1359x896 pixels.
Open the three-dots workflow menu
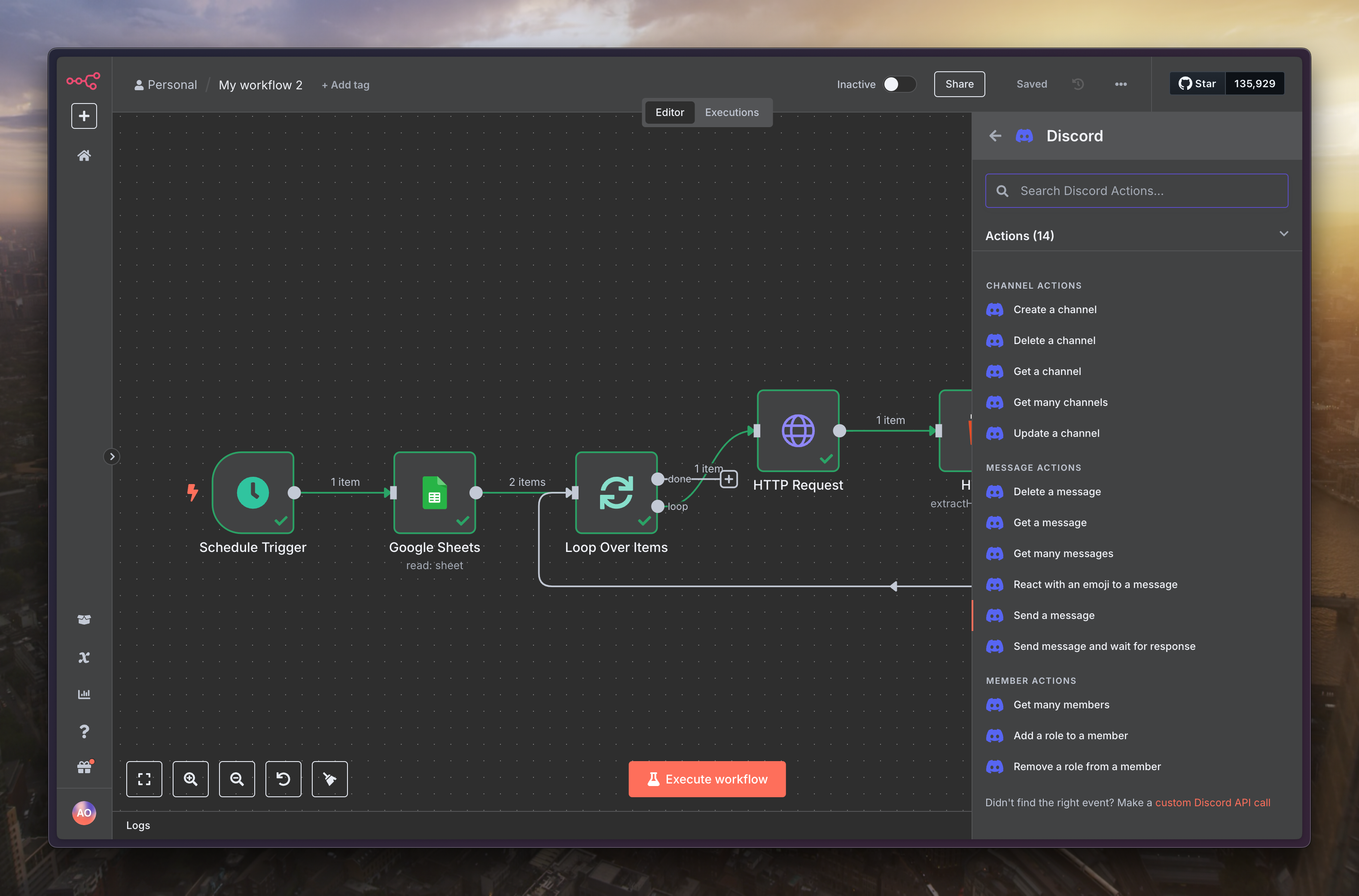point(1121,84)
